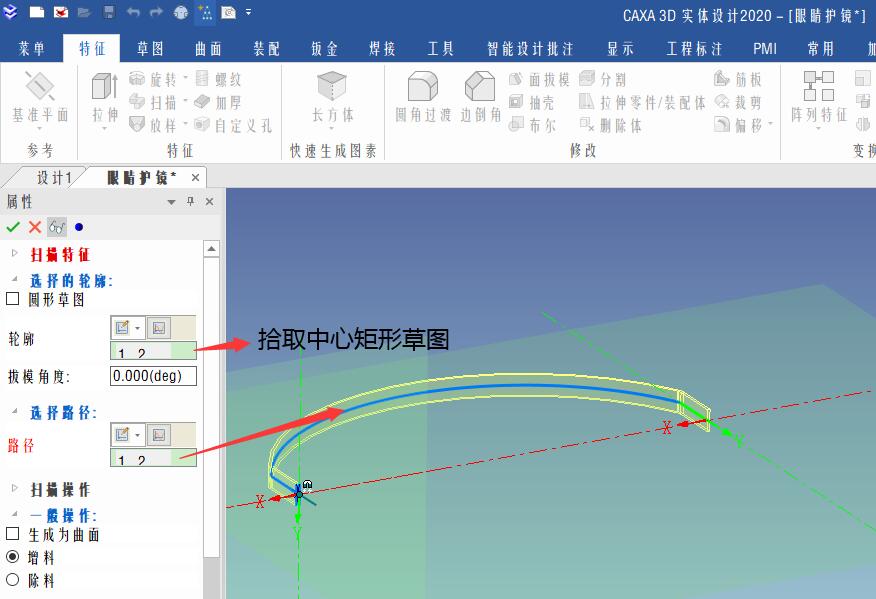Open the 偏移 dropdown arrow
This screenshot has height=599, width=876.
768,124
